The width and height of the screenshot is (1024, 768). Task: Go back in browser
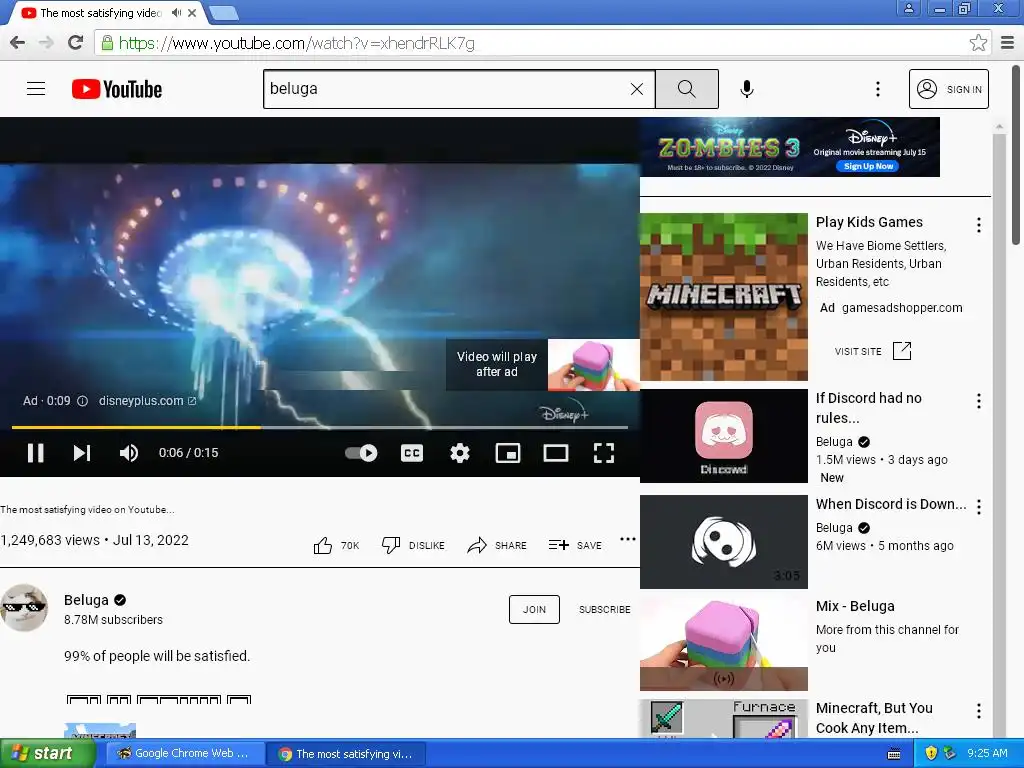coord(18,43)
